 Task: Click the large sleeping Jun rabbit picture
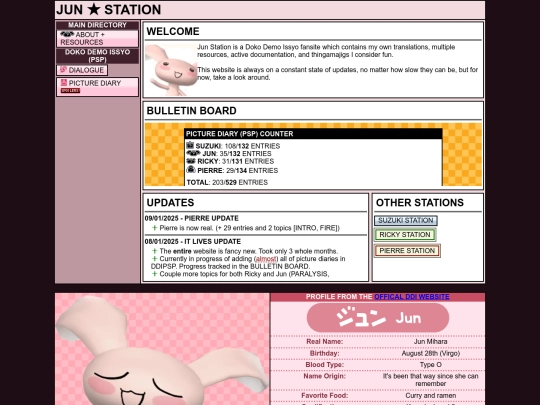[162, 349]
